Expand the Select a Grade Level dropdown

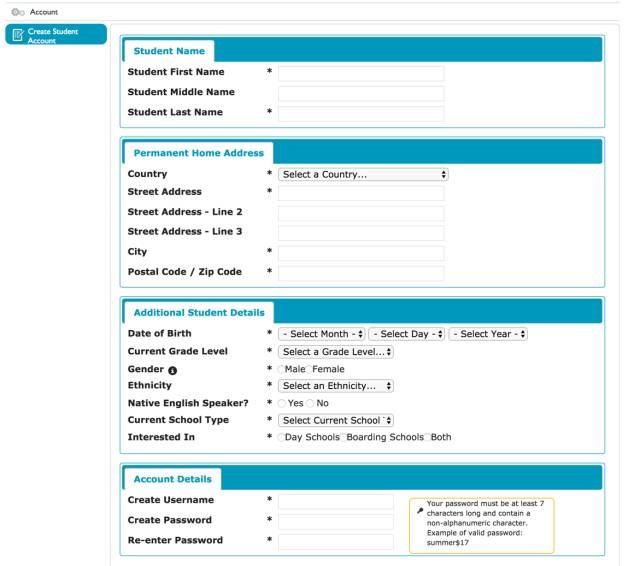pyautogui.click(x=336, y=352)
